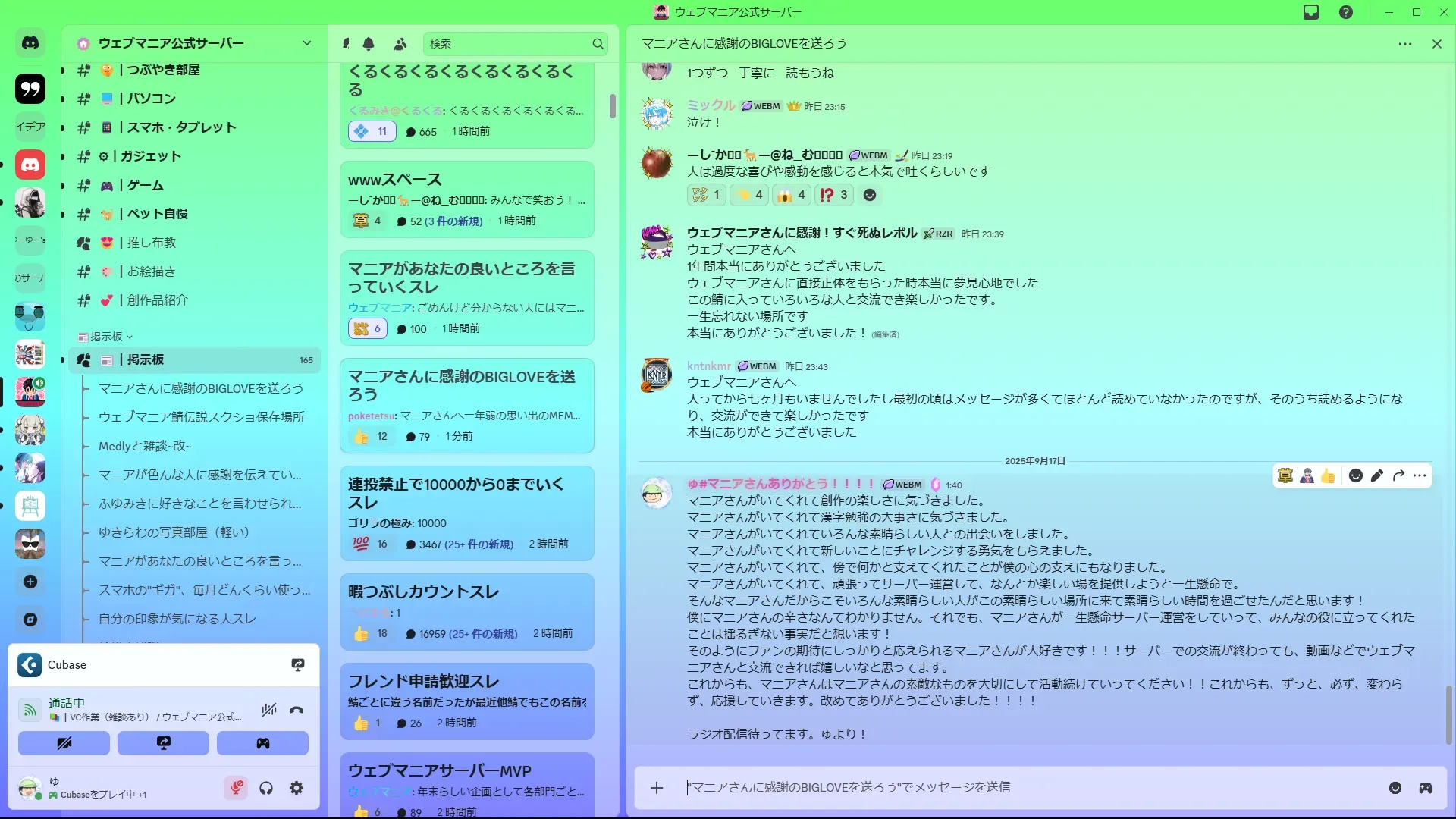Click the forward message arrow icon

(1398, 475)
